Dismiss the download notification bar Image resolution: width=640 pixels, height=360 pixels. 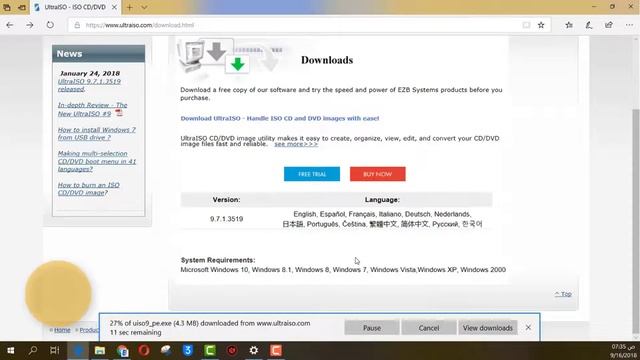[528, 327]
